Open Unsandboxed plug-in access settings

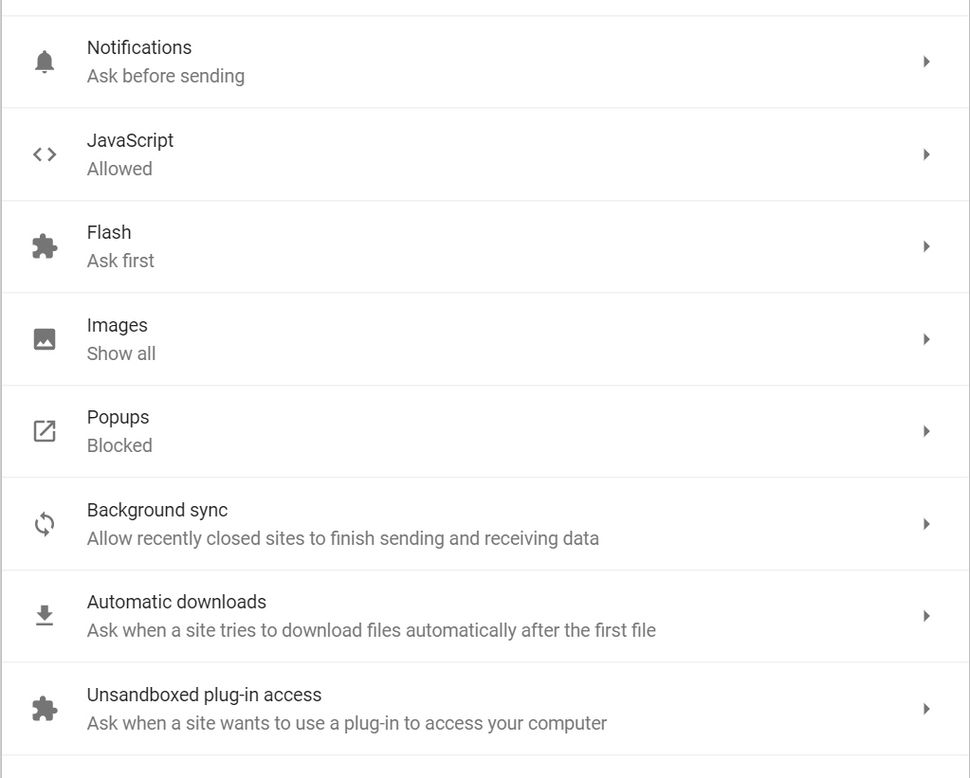pyautogui.click(x=485, y=708)
